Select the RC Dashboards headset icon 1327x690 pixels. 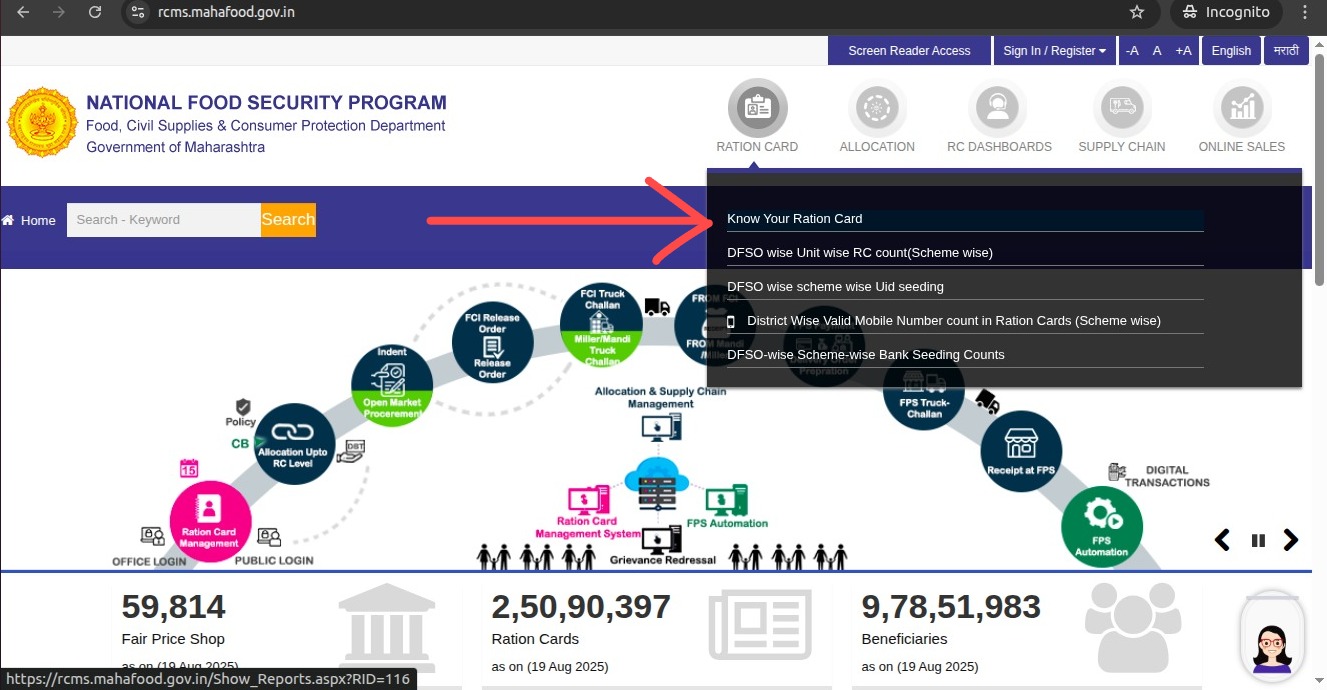[998, 108]
